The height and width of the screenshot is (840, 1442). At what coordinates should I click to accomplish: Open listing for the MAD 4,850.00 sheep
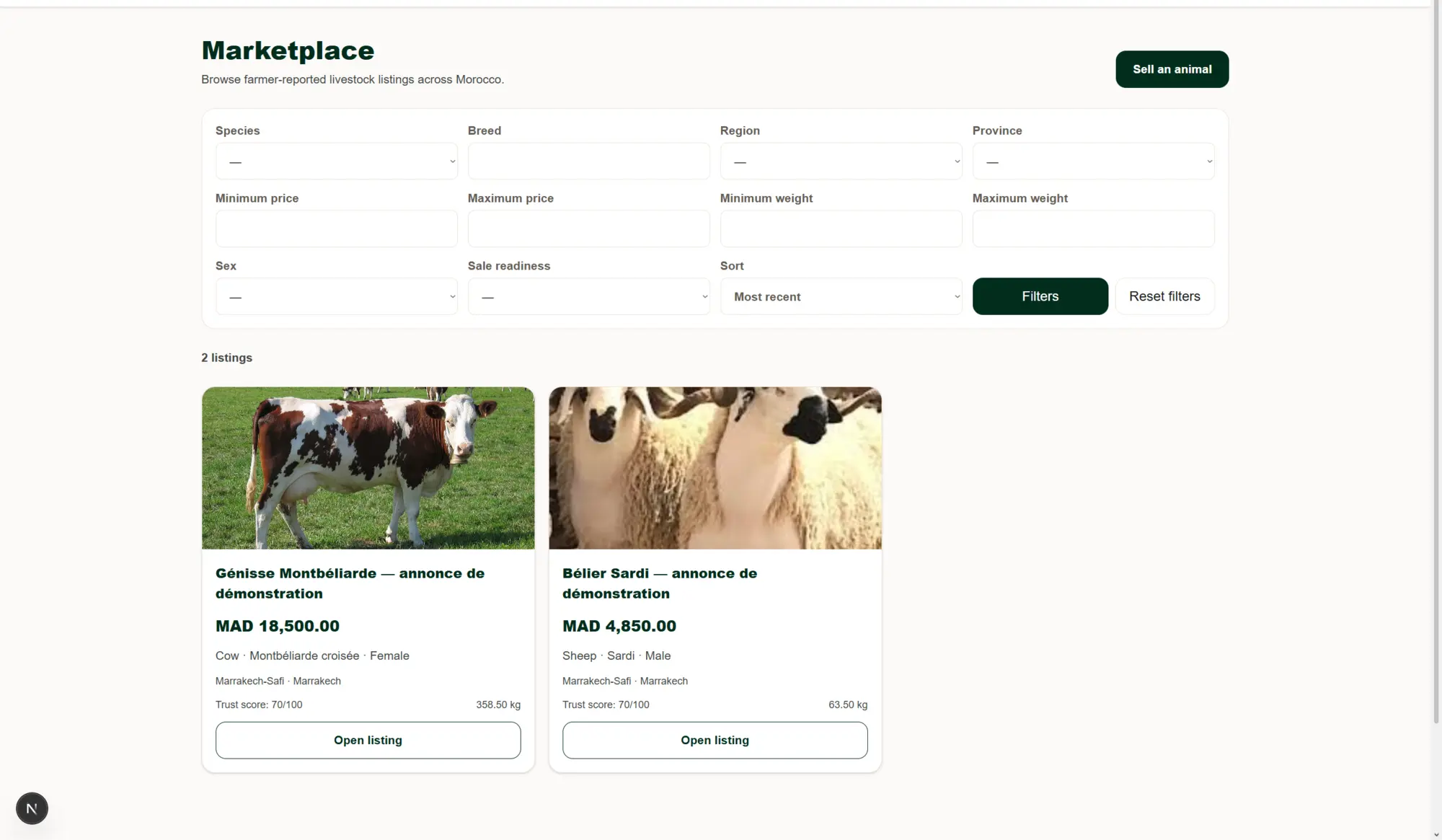click(715, 740)
